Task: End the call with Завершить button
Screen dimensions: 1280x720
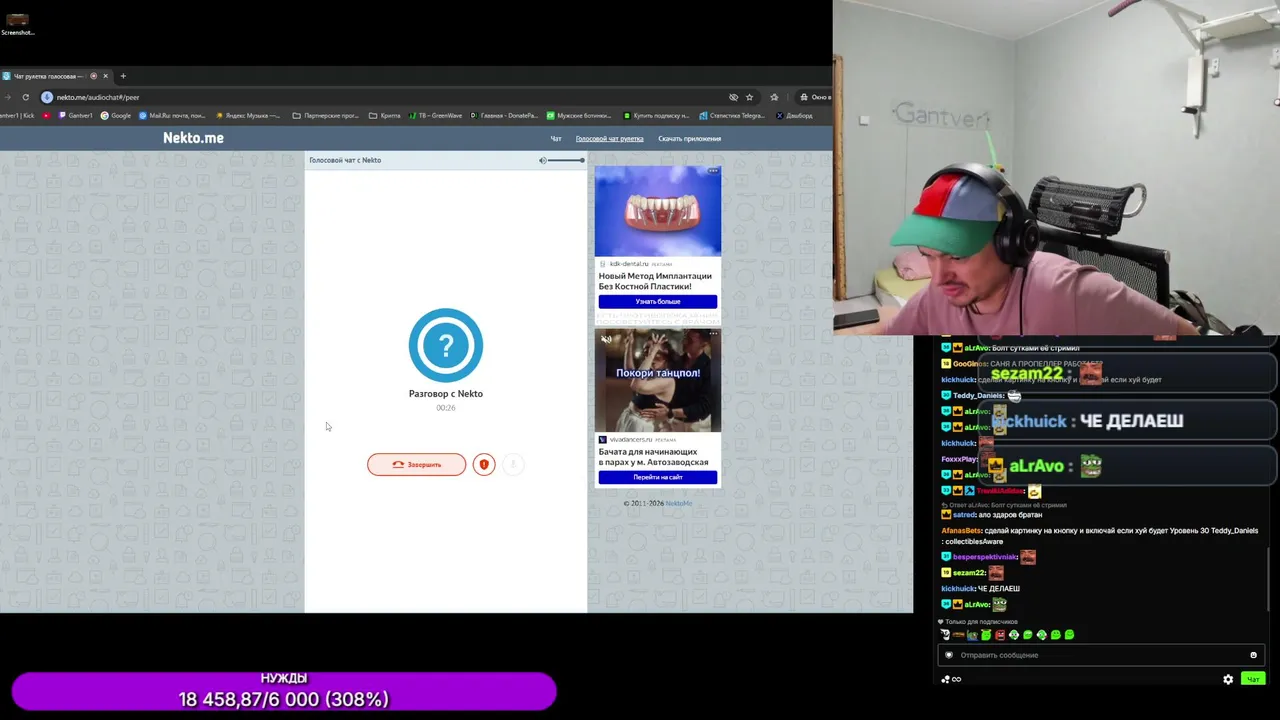Action: coord(416,464)
